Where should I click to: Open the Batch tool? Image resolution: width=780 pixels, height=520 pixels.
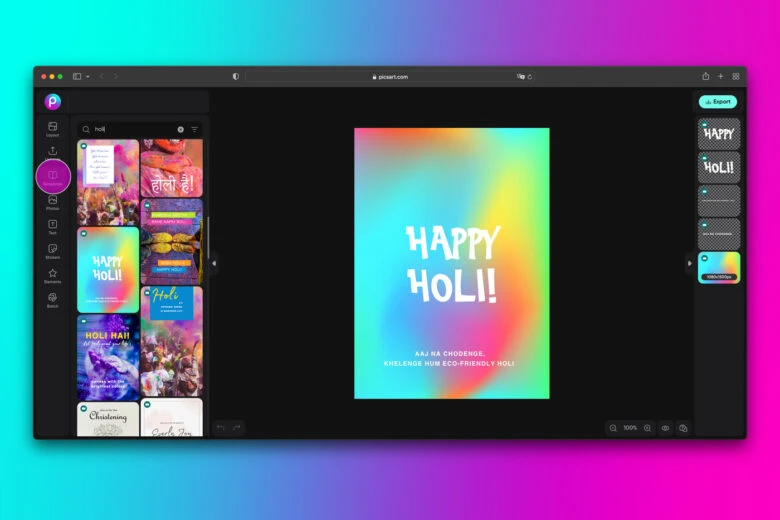pos(53,299)
